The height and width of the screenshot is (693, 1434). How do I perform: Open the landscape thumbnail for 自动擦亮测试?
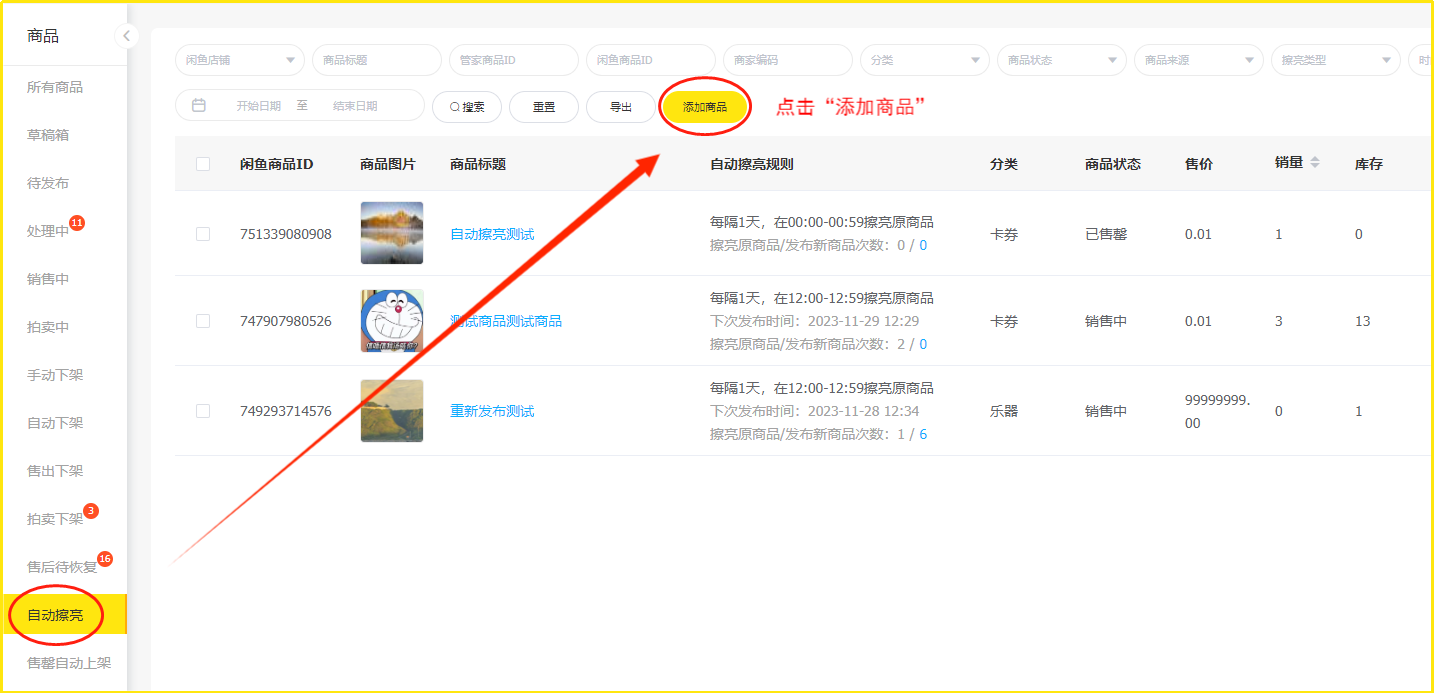[x=391, y=233]
